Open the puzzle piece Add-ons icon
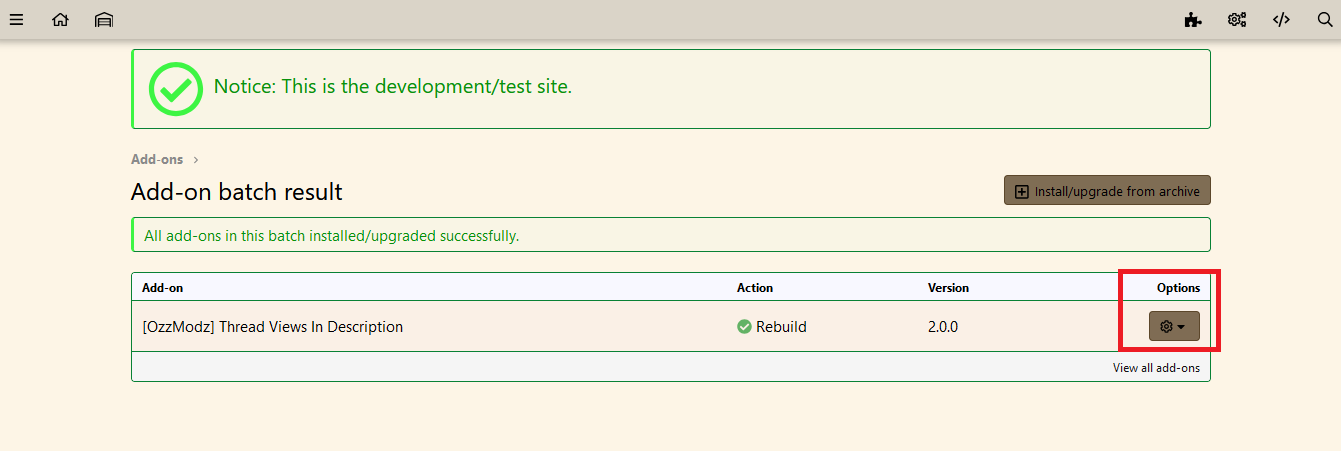 pos(1192,19)
